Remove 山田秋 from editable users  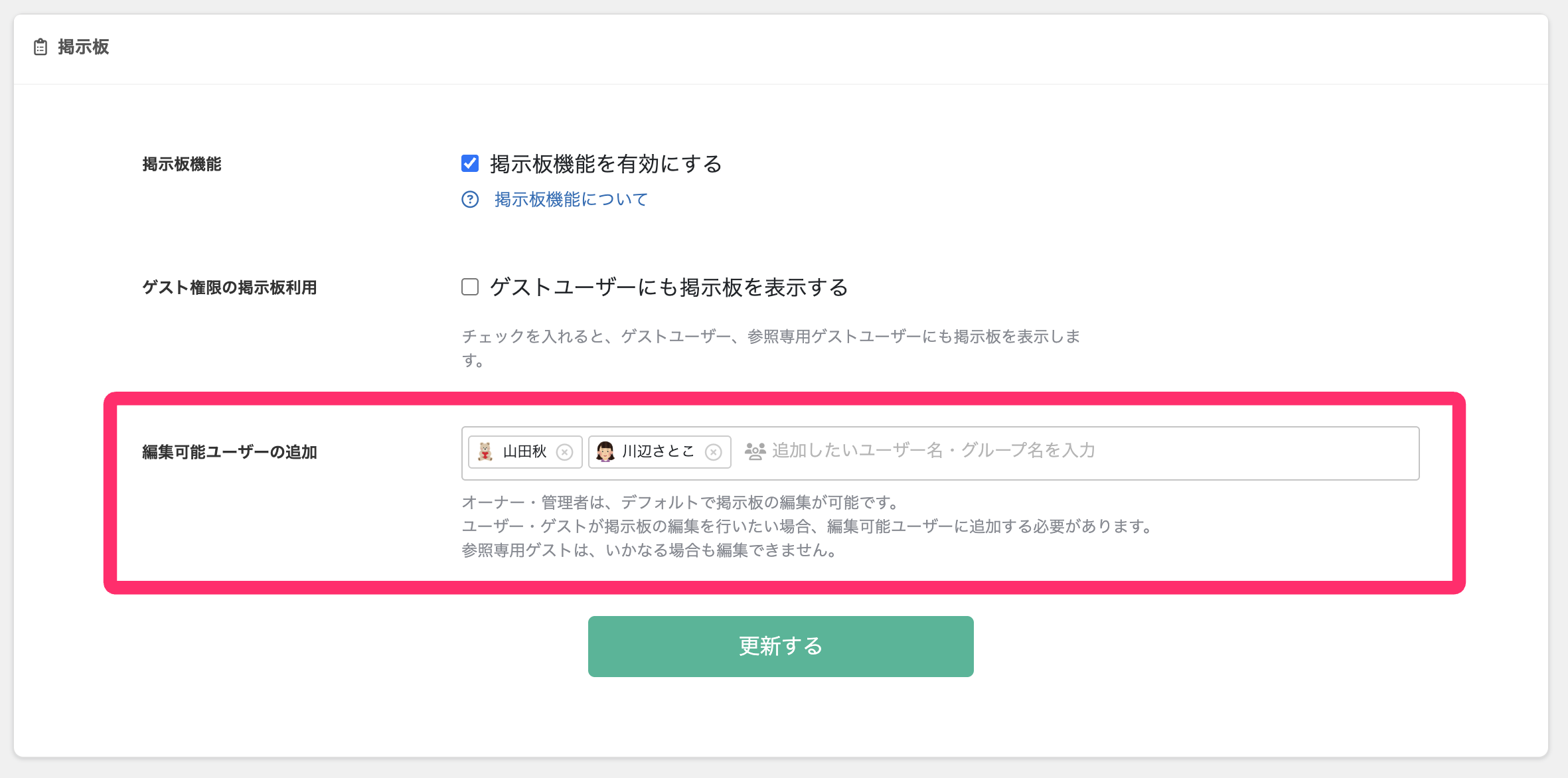pos(564,452)
